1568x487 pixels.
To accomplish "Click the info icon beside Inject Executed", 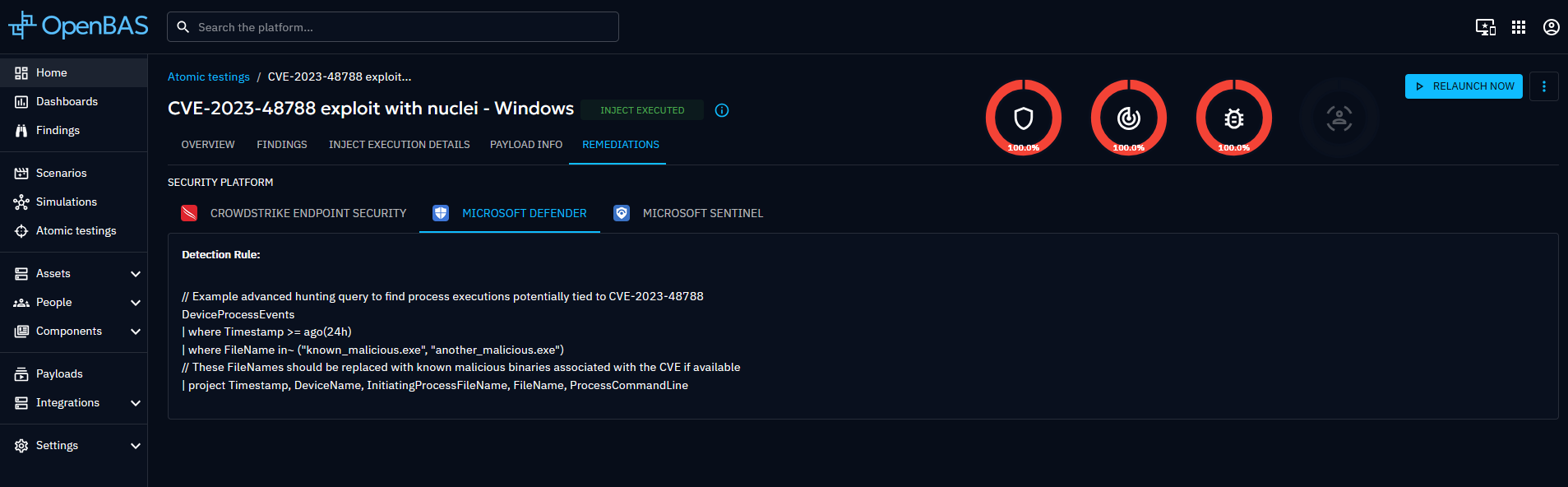I will tap(722, 110).
